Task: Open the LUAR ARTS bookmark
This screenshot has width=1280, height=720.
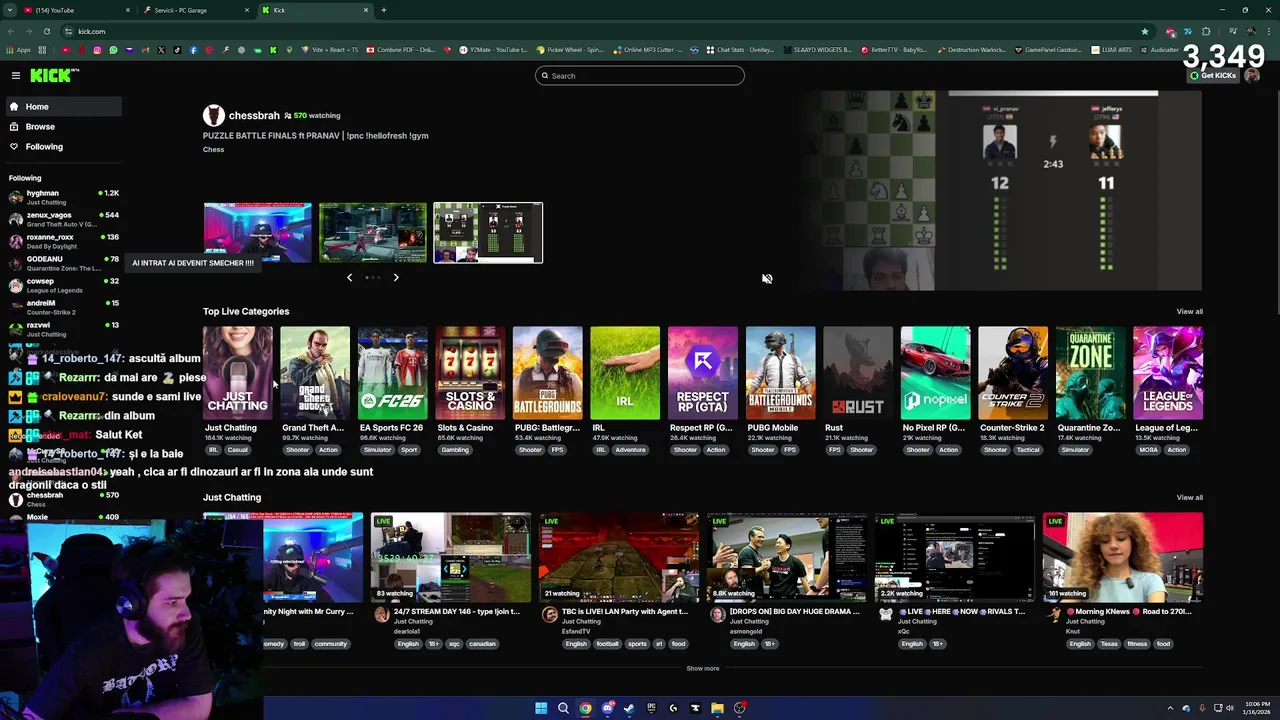Action: coord(1112,50)
